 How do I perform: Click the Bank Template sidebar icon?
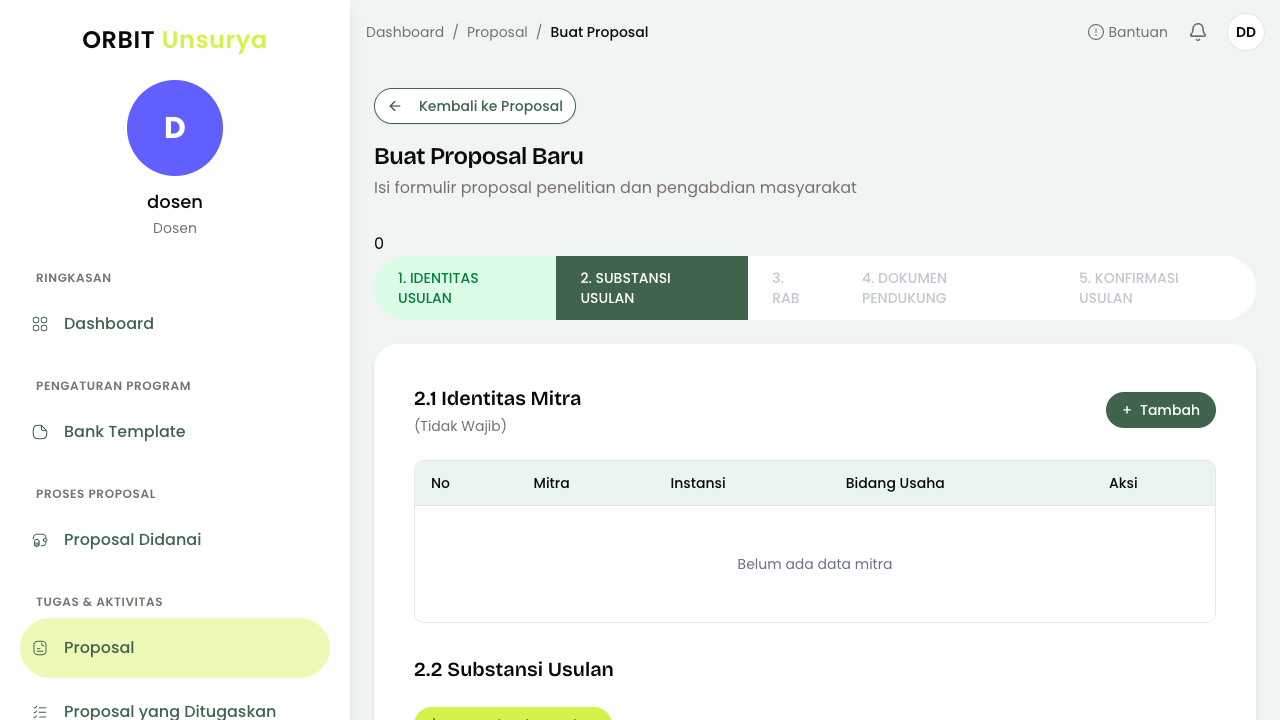click(x=40, y=432)
